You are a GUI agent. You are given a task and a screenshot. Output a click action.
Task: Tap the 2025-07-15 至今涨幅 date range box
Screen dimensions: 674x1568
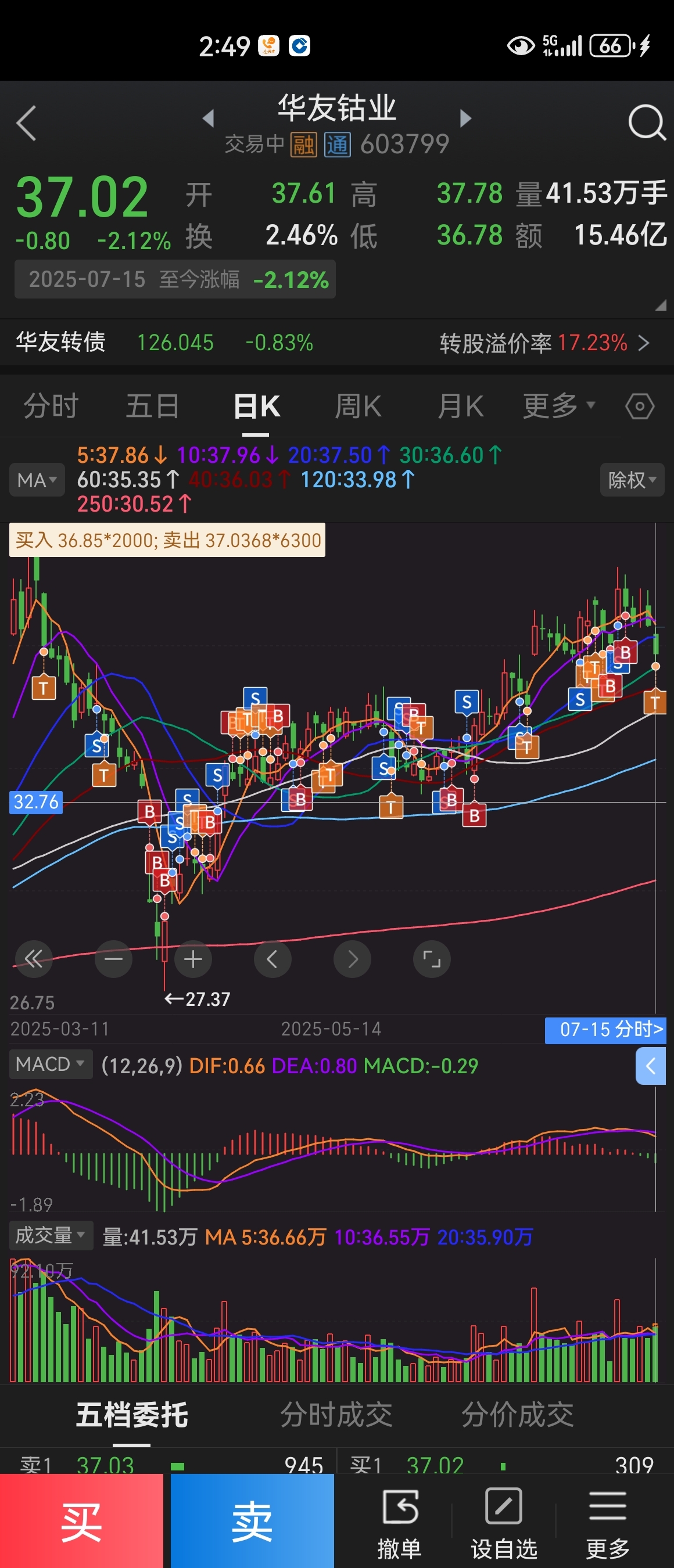[175, 279]
